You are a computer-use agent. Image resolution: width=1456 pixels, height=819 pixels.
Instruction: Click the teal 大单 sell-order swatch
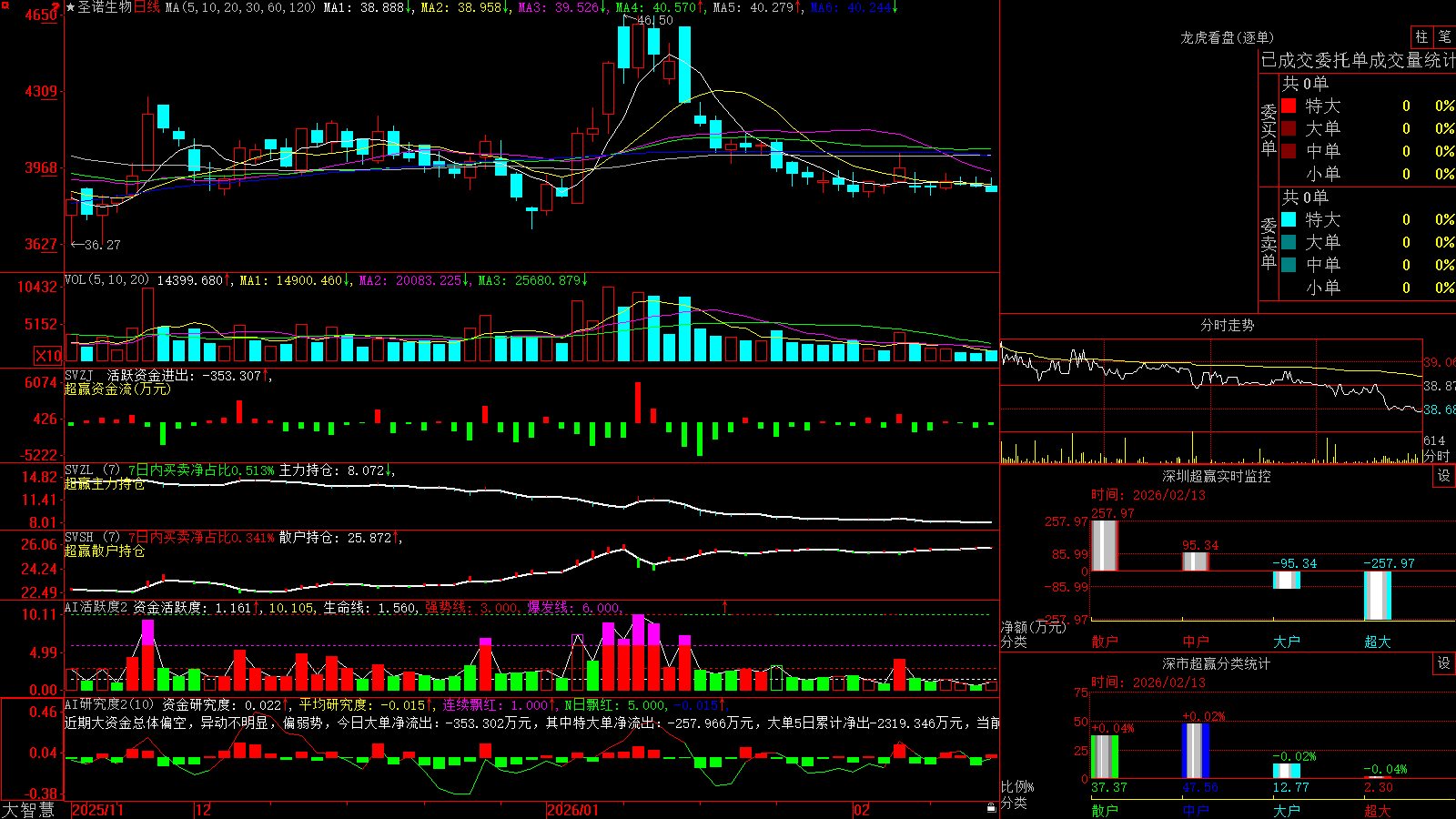pyautogui.click(x=1289, y=242)
